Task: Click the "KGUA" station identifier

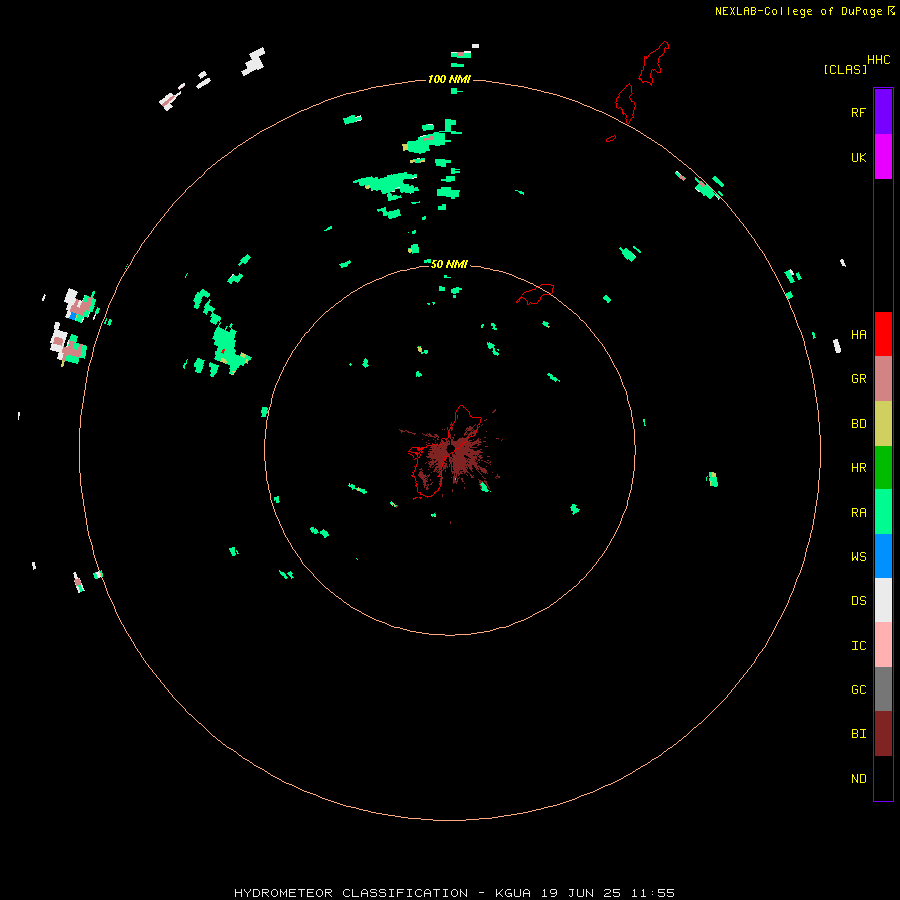Action: click(x=513, y=893)
